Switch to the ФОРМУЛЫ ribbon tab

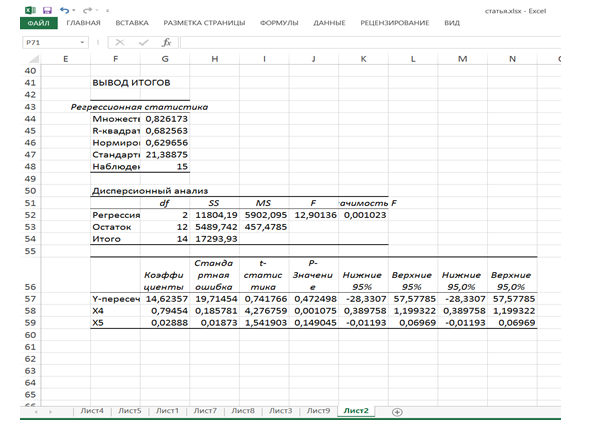[x=279, y=22]
